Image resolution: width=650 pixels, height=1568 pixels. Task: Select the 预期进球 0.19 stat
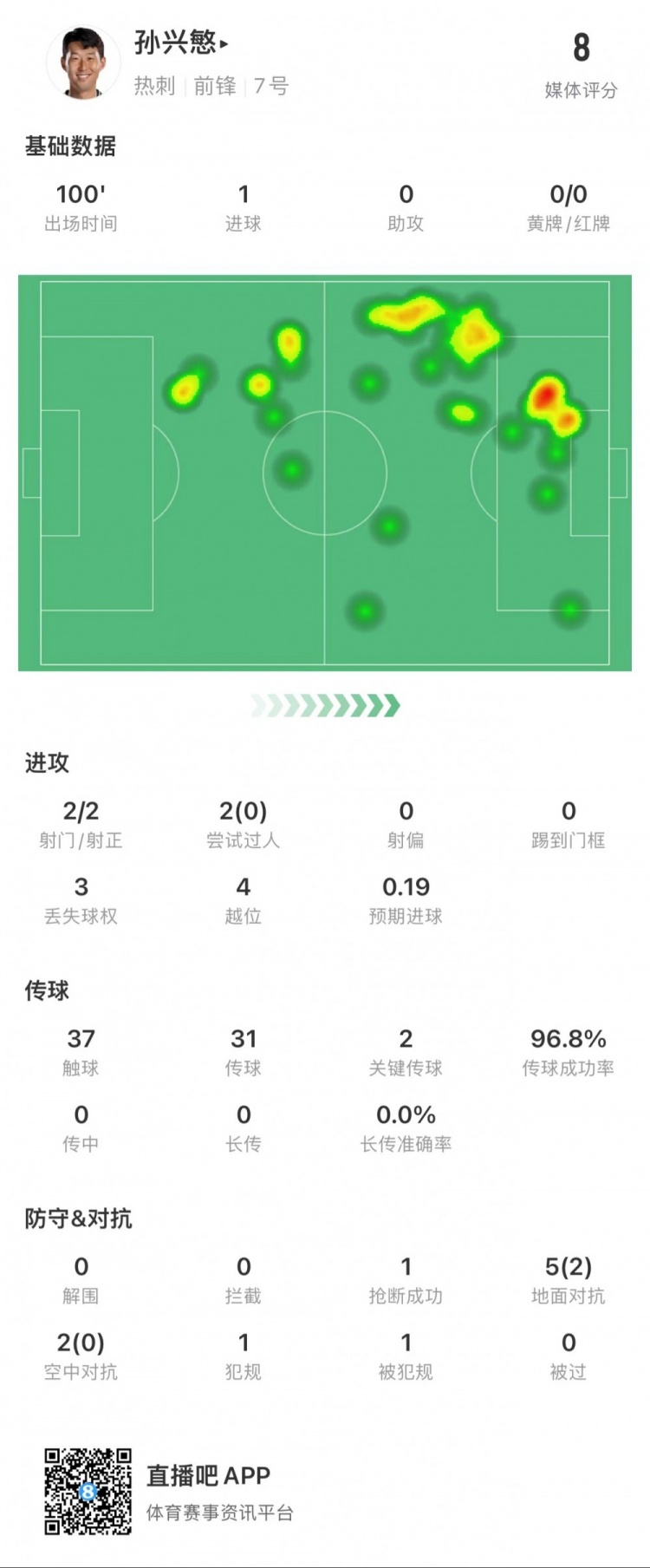coord(406,898)
